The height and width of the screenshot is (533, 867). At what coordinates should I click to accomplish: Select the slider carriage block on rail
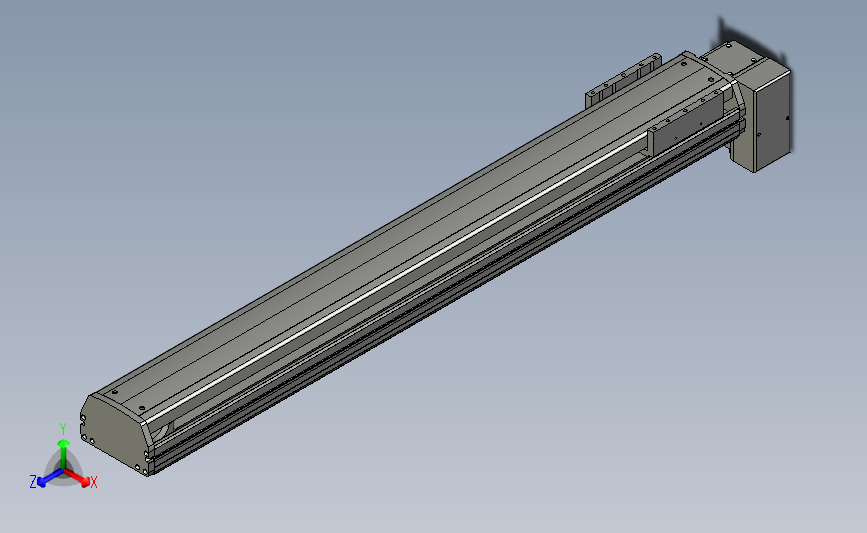point(686,121)
